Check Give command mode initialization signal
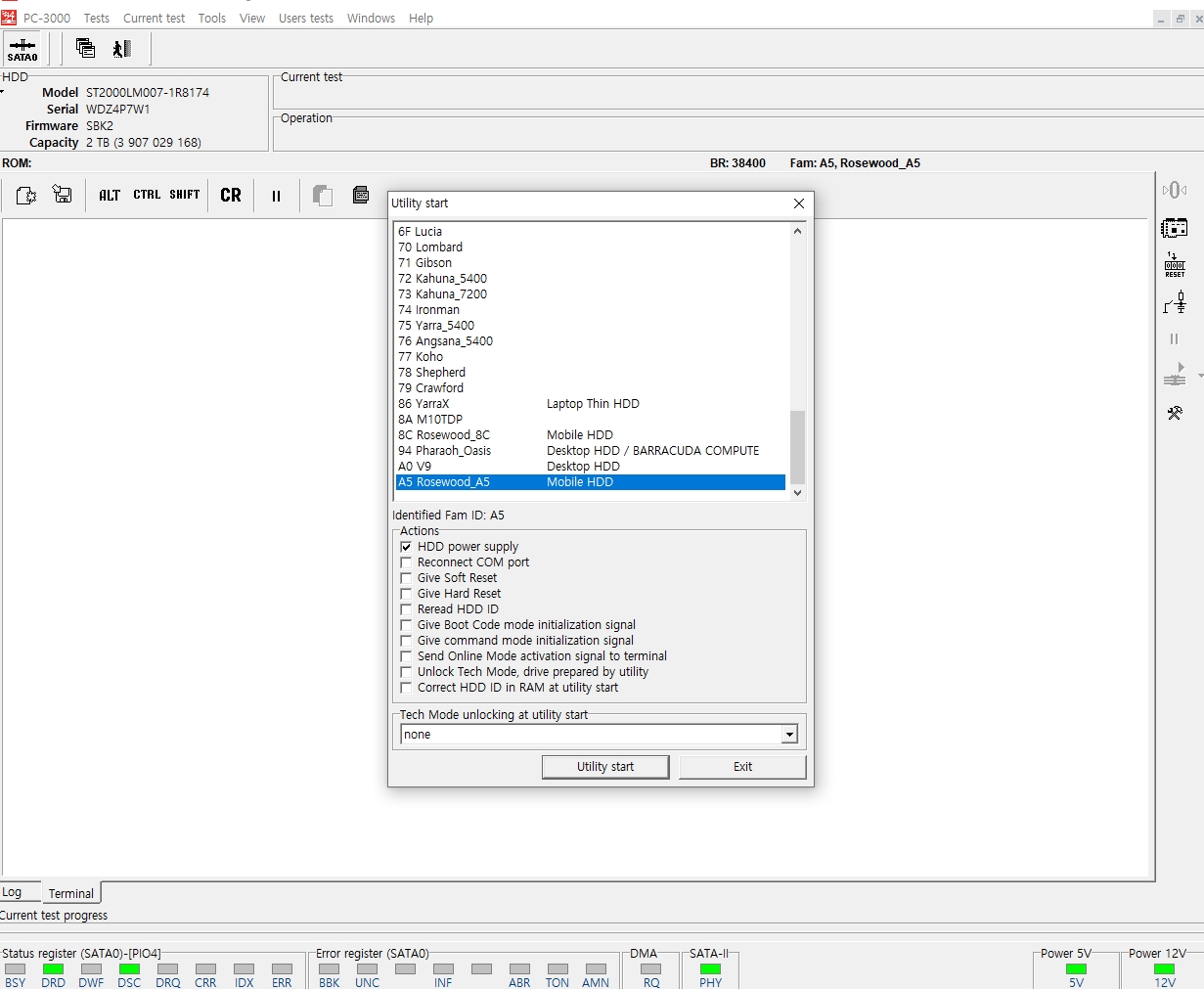The image size is (1204, 989). (x=406, y=641)
